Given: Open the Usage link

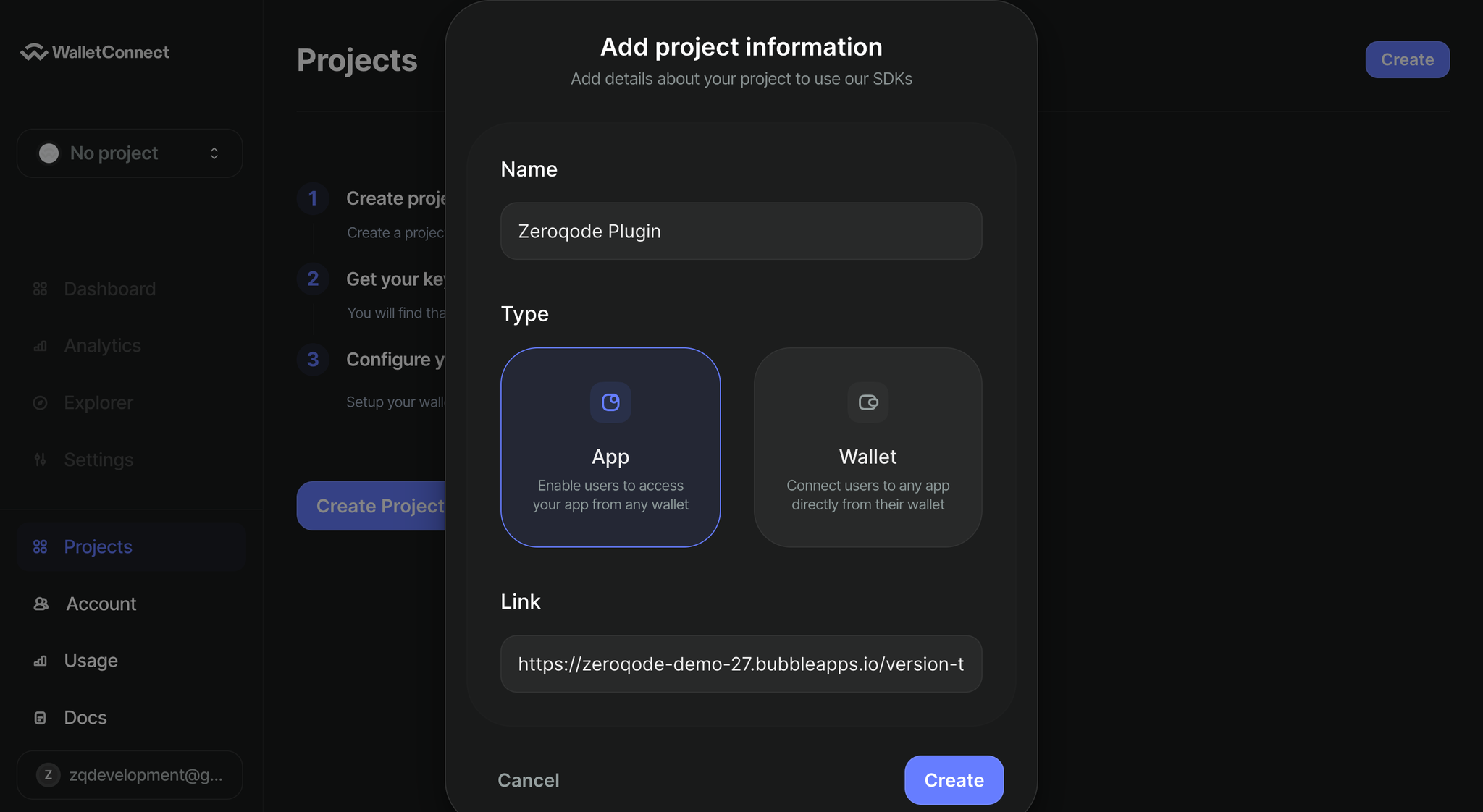Looking at the screenshot, I should (x=91, y=661).
